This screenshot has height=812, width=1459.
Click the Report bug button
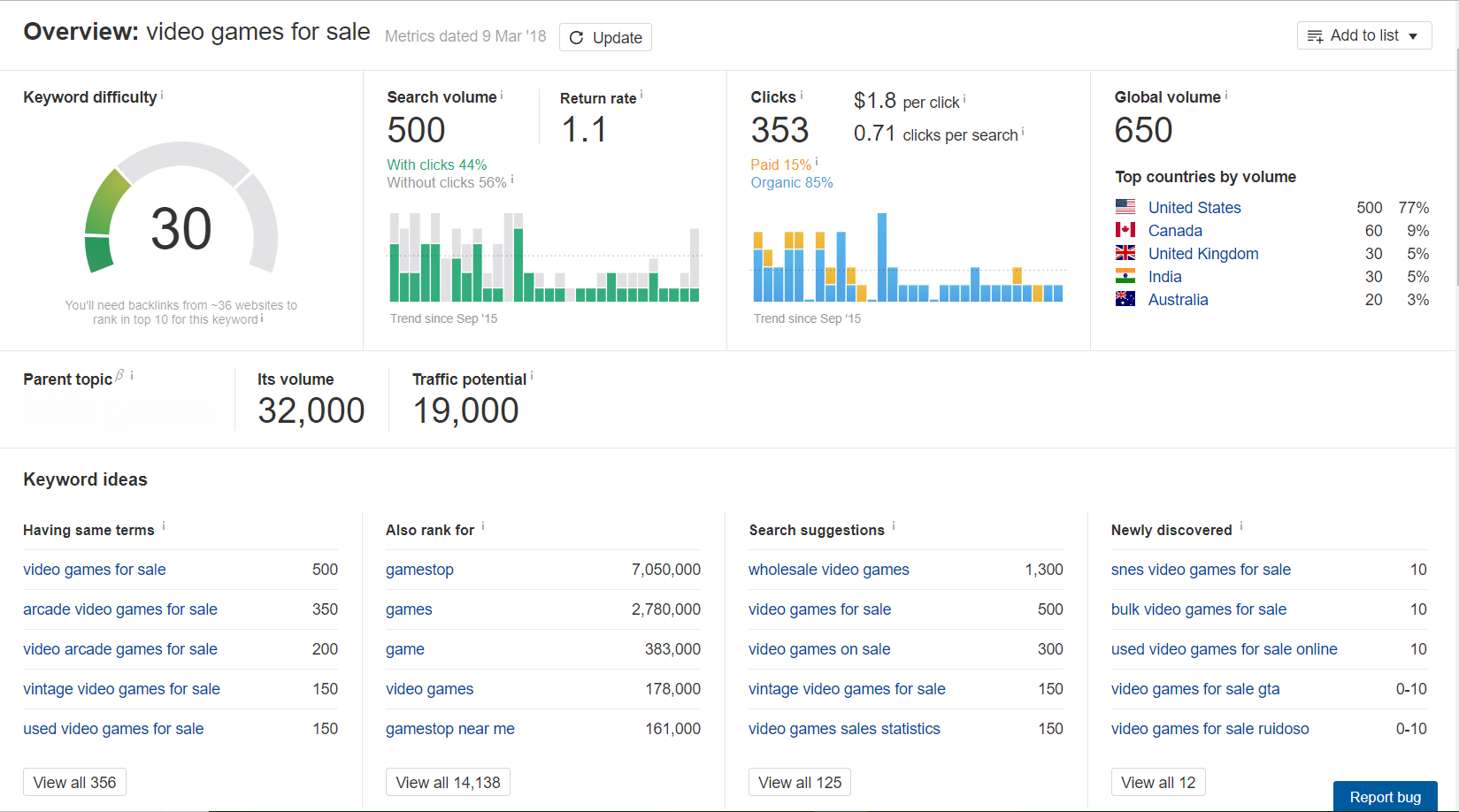pyautogui.click(x=1385, y=797)
